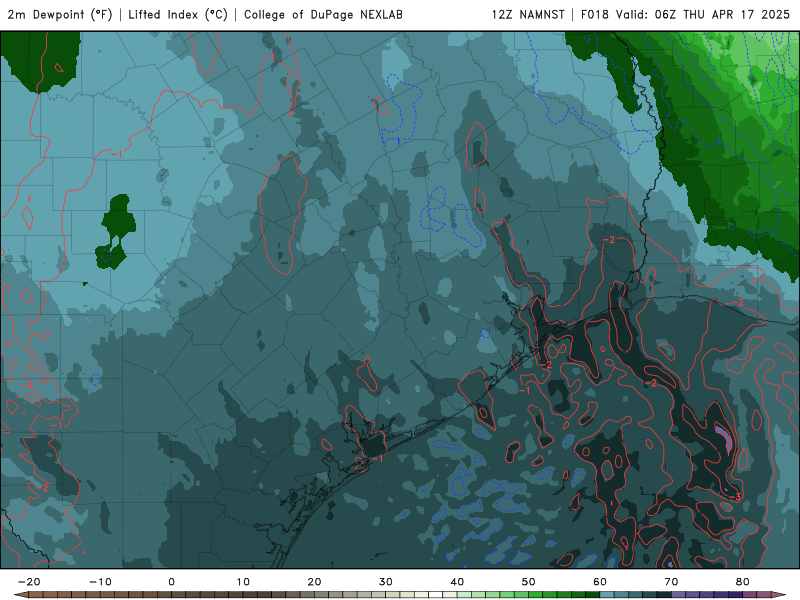Click the colorbar's left arrow end cap
Image resolution: width=800 pixels, height=600 pixels.
pyautogui.click(x=20, y=595)
